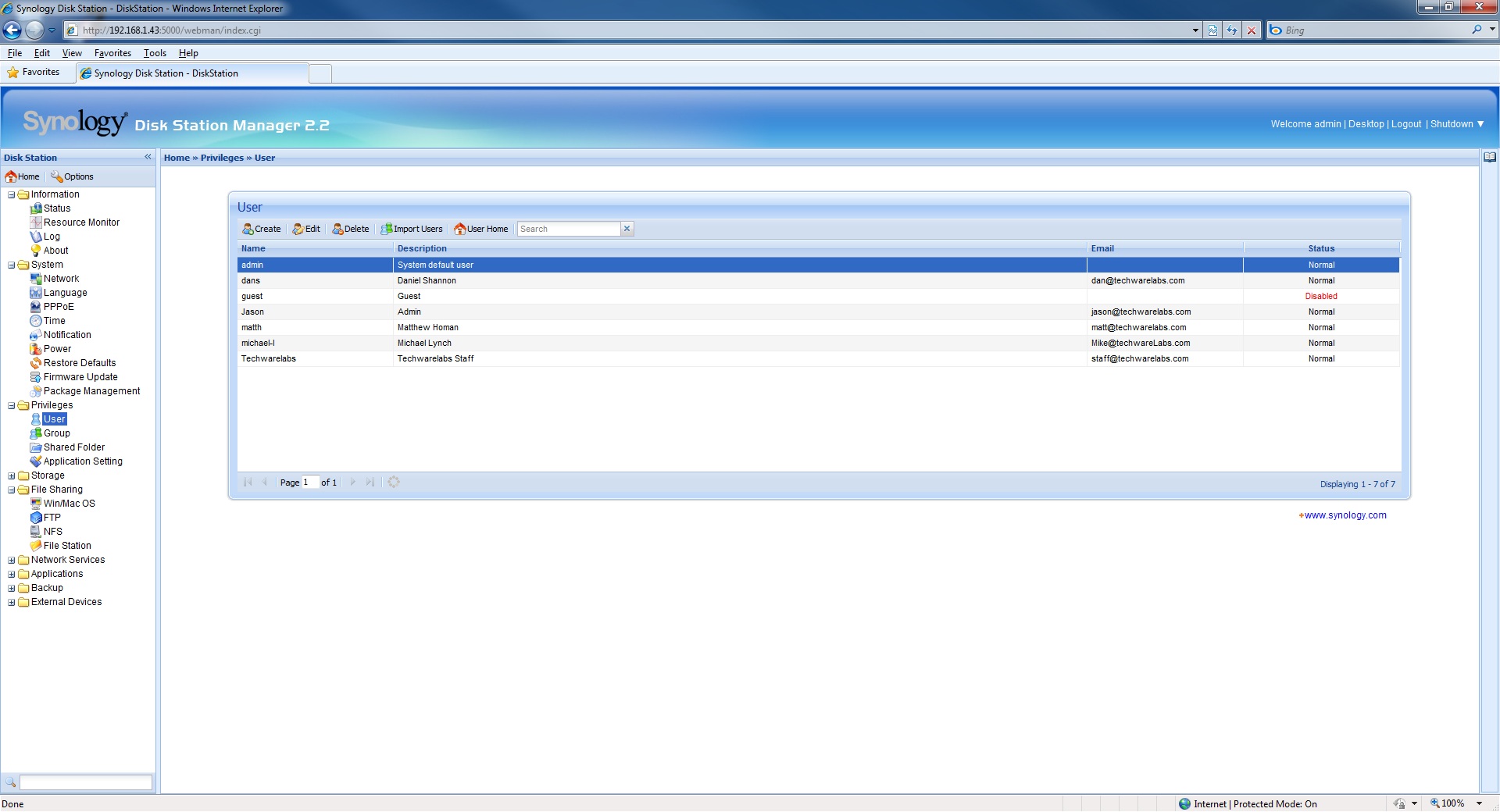This screenshot has height=812, width=1500.
Task: Open the Tools menu
Action: 155,53
